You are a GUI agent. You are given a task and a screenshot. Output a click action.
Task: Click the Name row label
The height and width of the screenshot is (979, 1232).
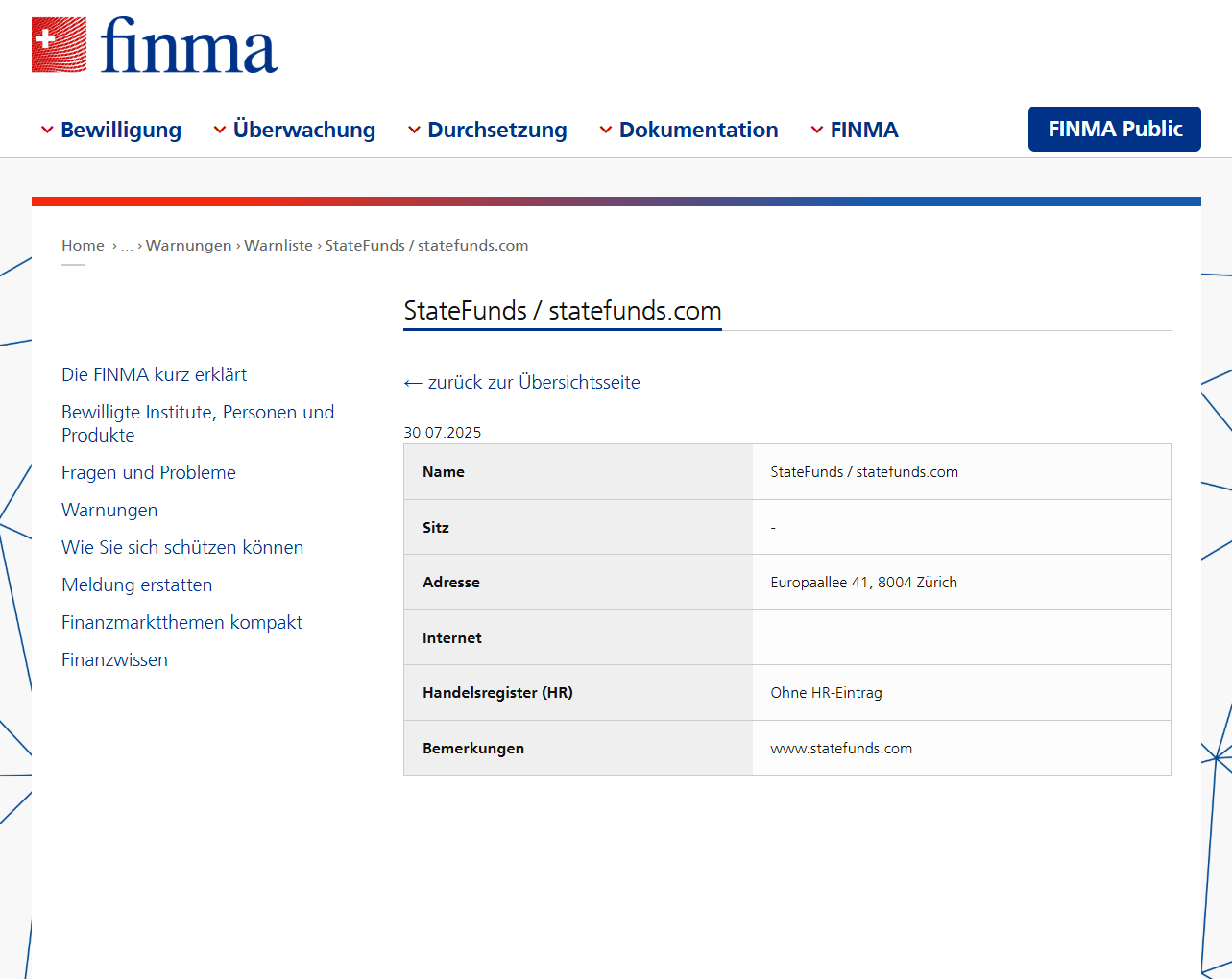click(444, 472)
